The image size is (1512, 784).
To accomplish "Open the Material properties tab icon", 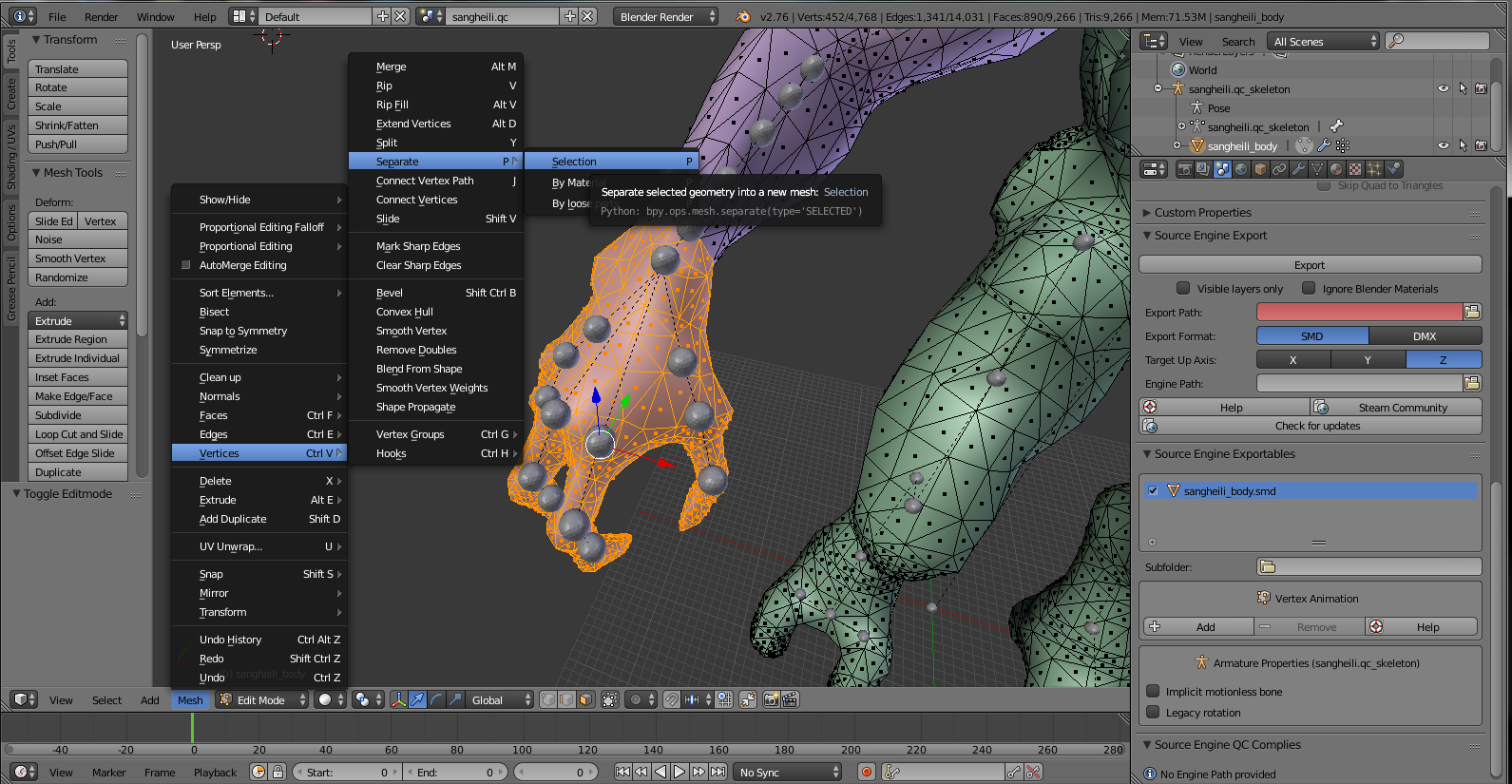I will coord(1336,169).
